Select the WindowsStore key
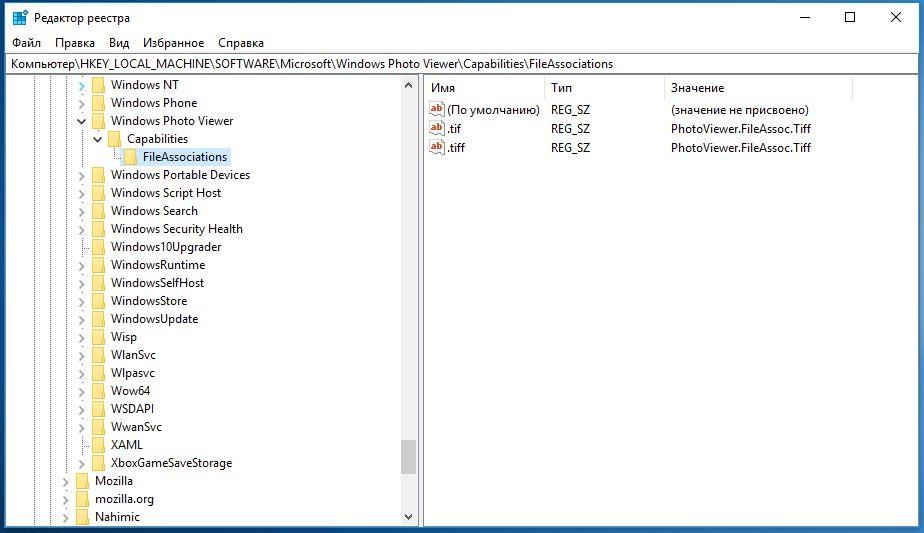This screenshot has height=533, width=924. click(149, 301)
